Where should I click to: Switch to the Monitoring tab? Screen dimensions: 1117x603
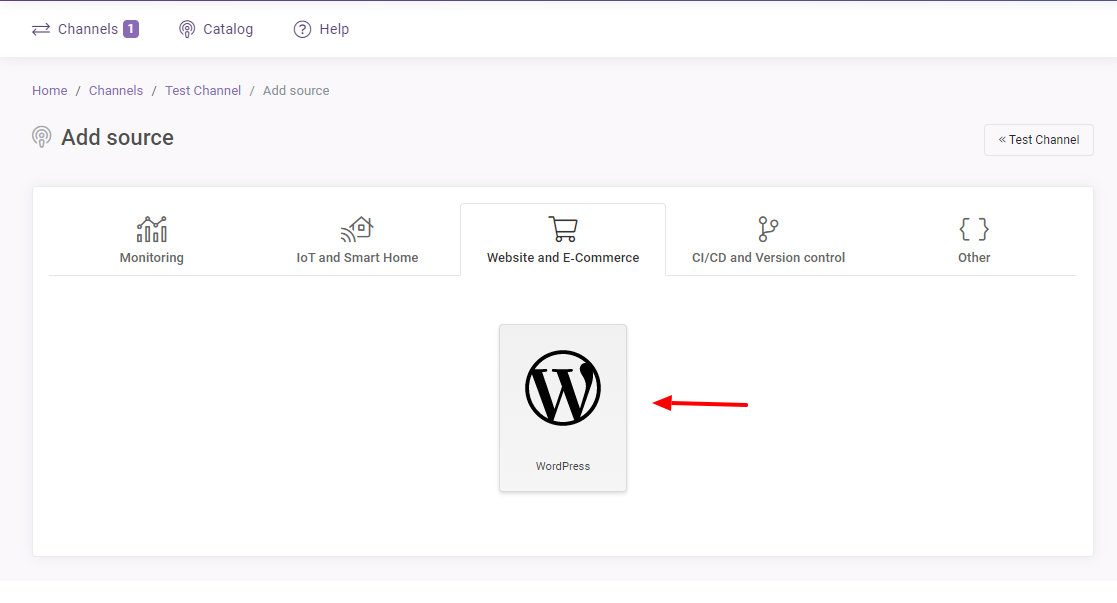pyautogui.click(x=152, y=239)
